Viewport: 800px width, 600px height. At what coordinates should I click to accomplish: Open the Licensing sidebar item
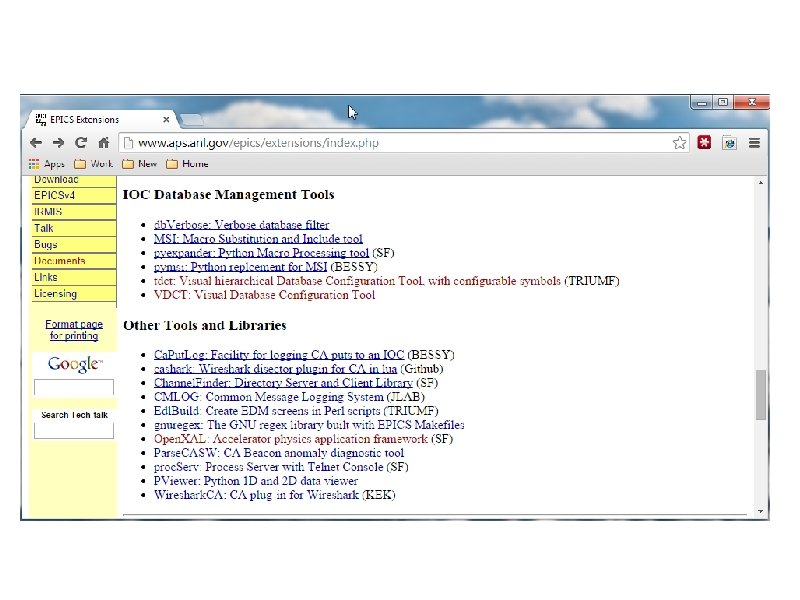74,293
